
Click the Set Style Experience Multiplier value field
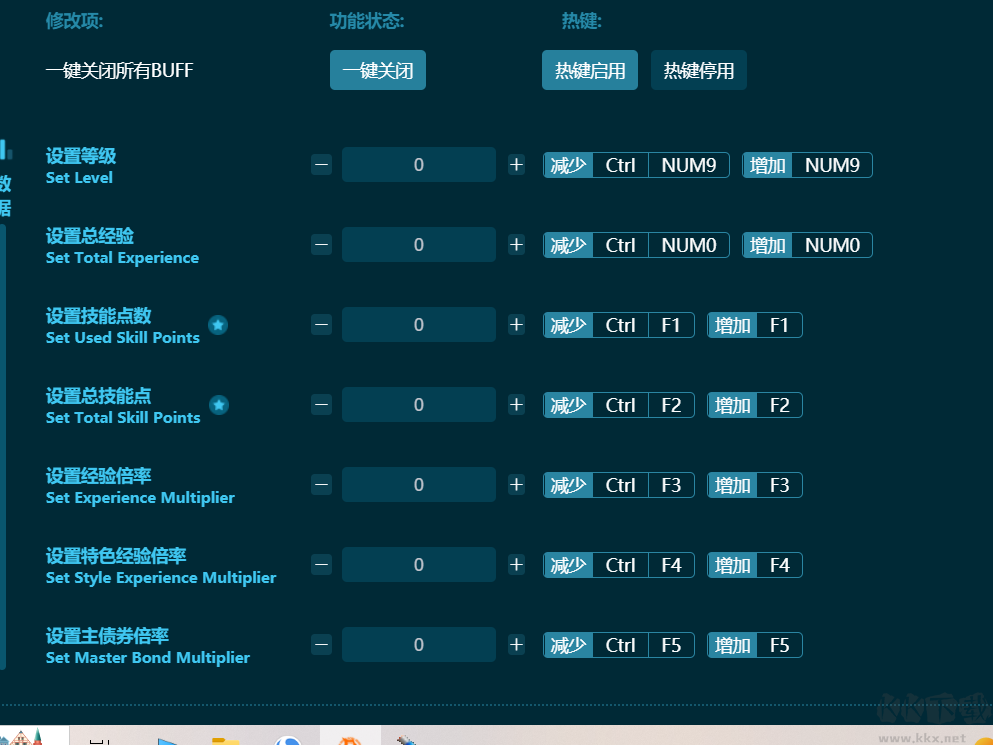click(x=419, y=564)
